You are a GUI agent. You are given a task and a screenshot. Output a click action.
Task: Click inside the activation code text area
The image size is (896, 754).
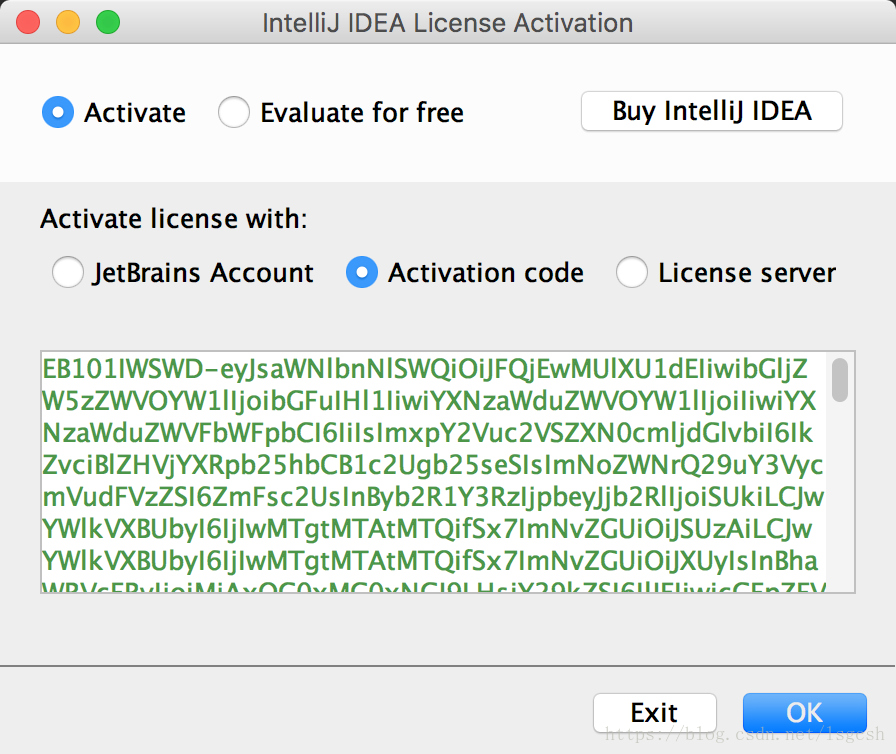(x=434, y=472)
